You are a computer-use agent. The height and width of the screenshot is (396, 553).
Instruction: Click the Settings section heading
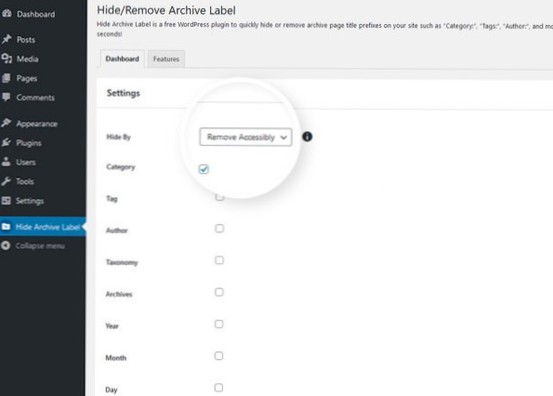pos(123,93)
